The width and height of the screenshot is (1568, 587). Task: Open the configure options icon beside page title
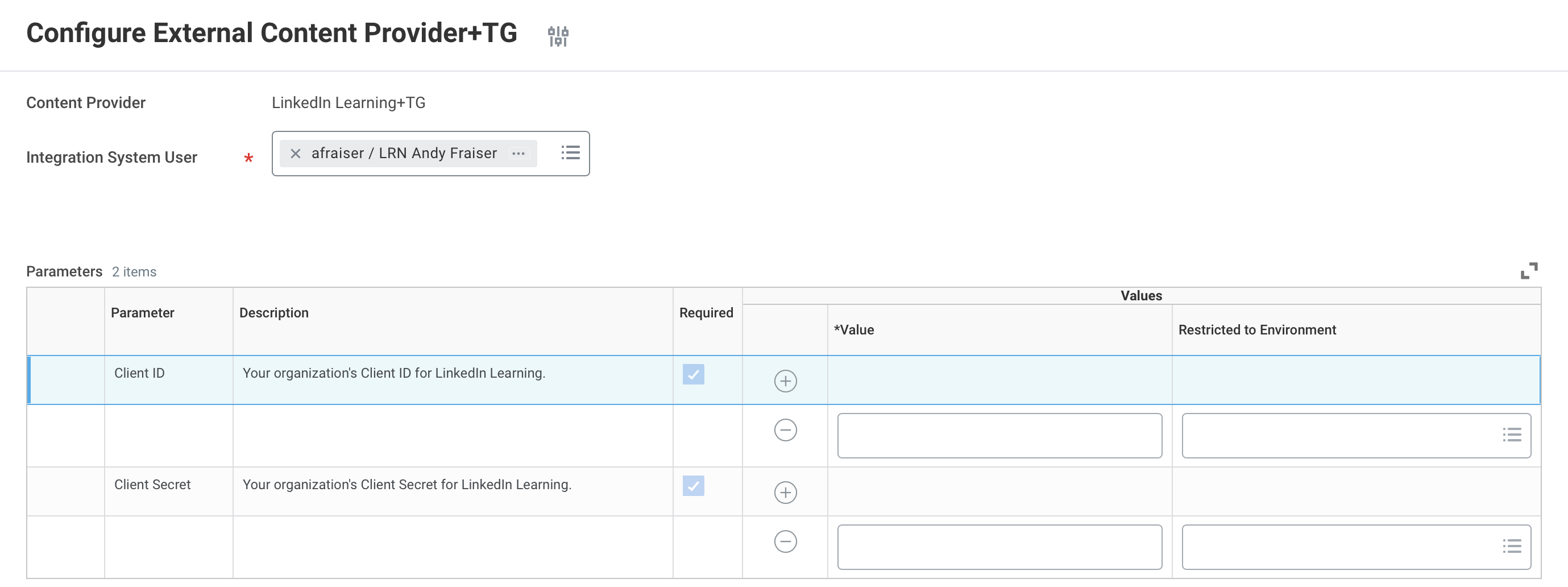pyautogui.click(x=558, y=35)
